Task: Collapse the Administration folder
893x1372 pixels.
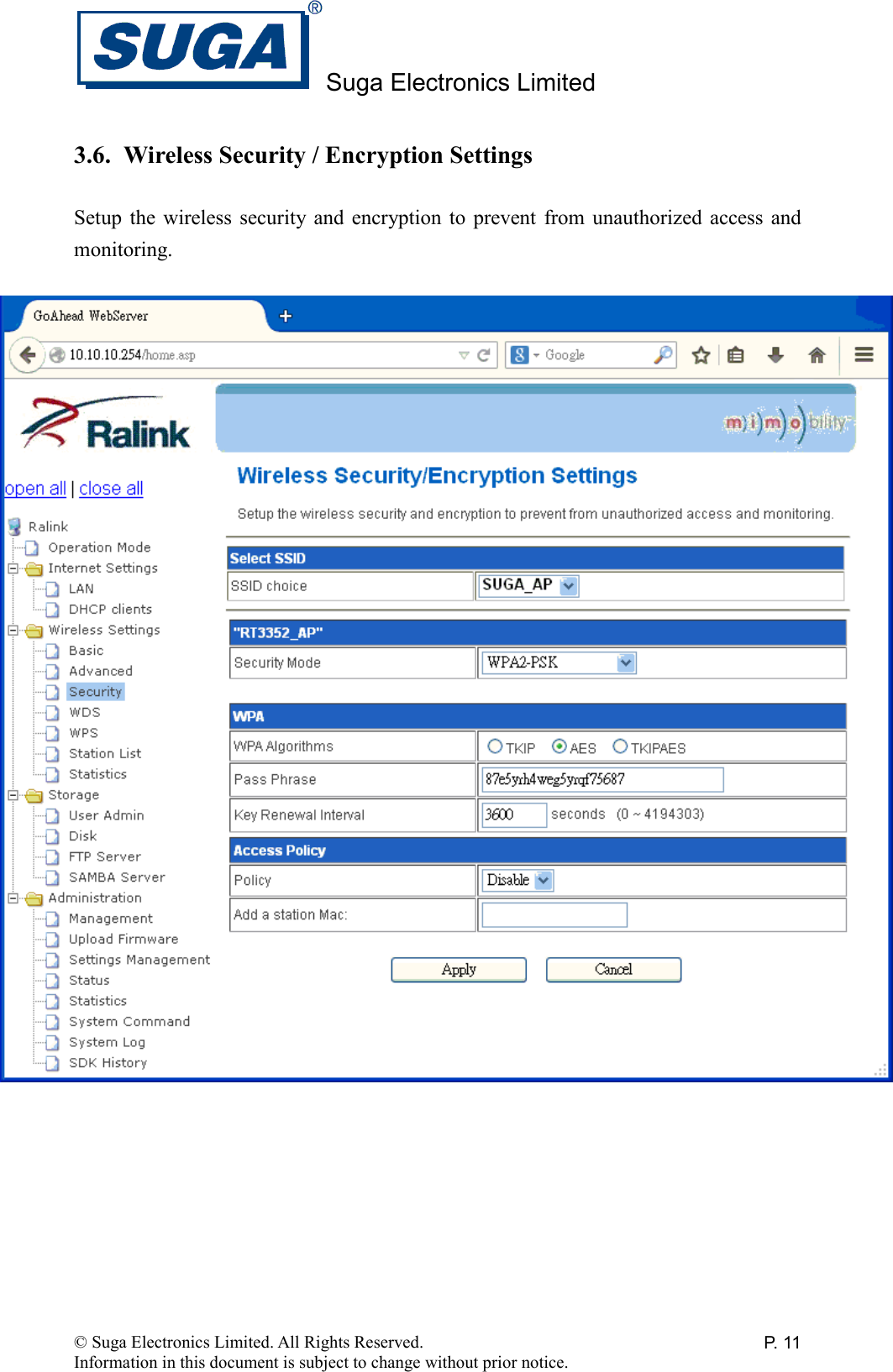Action: 13,898
